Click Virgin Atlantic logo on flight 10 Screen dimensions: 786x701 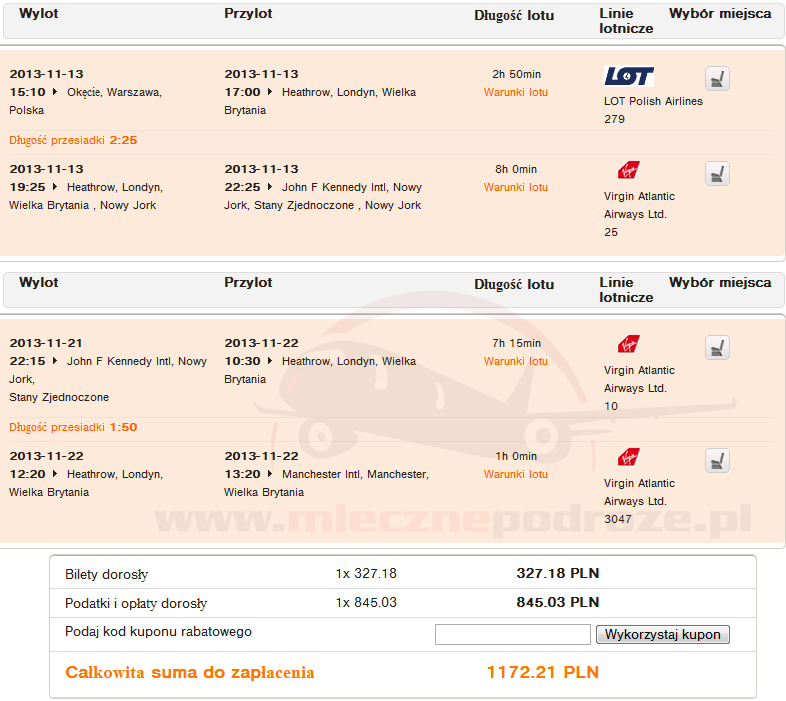tap(628, 344)
